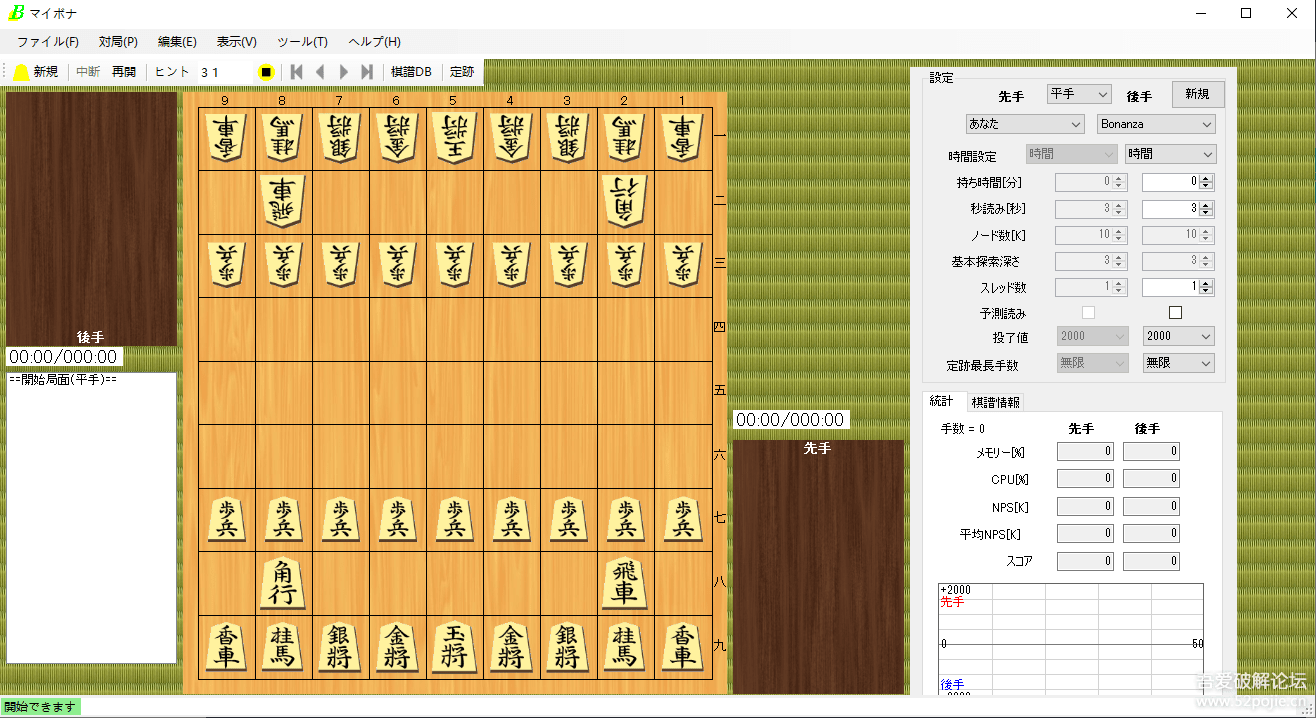Screen dimensions: 1316x718
Task: Click the 後手 持ち時間 input field
Action: (1169, 183)
